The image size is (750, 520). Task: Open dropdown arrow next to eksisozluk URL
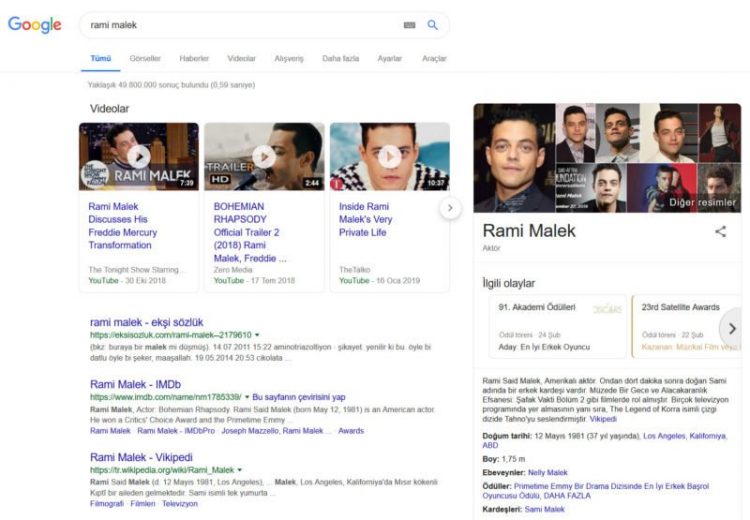[257, 335]
